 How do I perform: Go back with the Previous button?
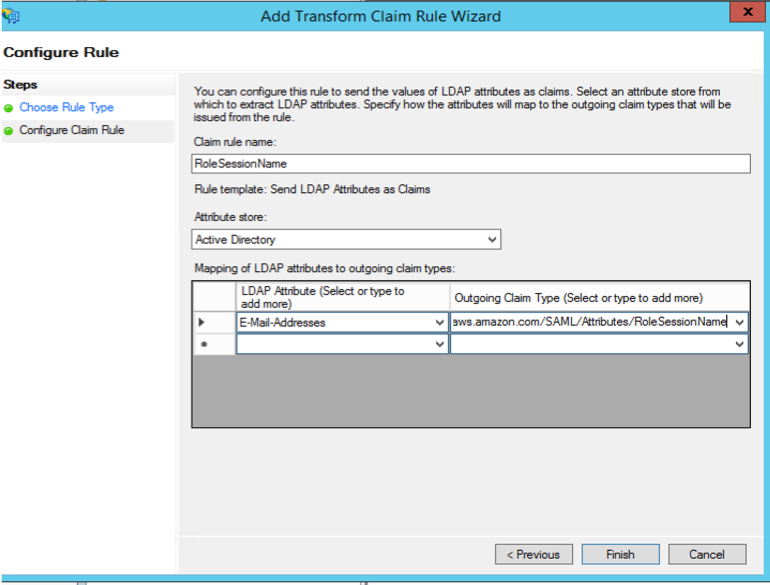(x=533, y=555)
